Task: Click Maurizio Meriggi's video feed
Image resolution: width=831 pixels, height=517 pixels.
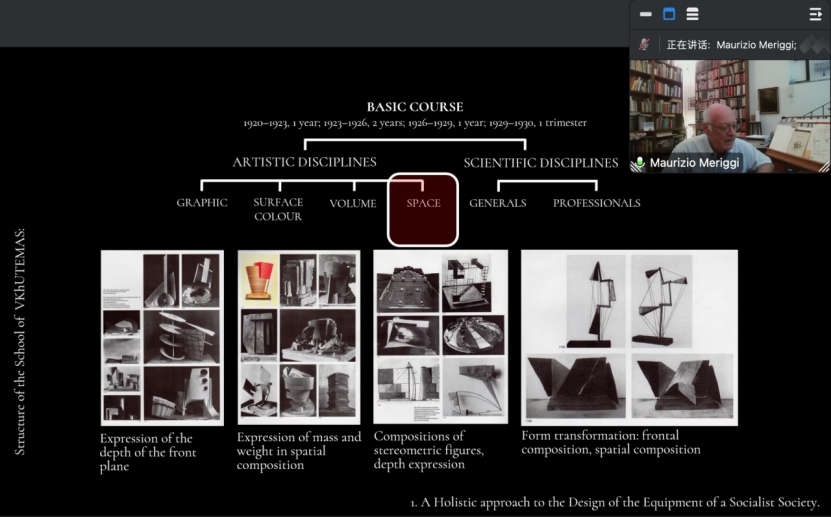Action: coord(730,116)
